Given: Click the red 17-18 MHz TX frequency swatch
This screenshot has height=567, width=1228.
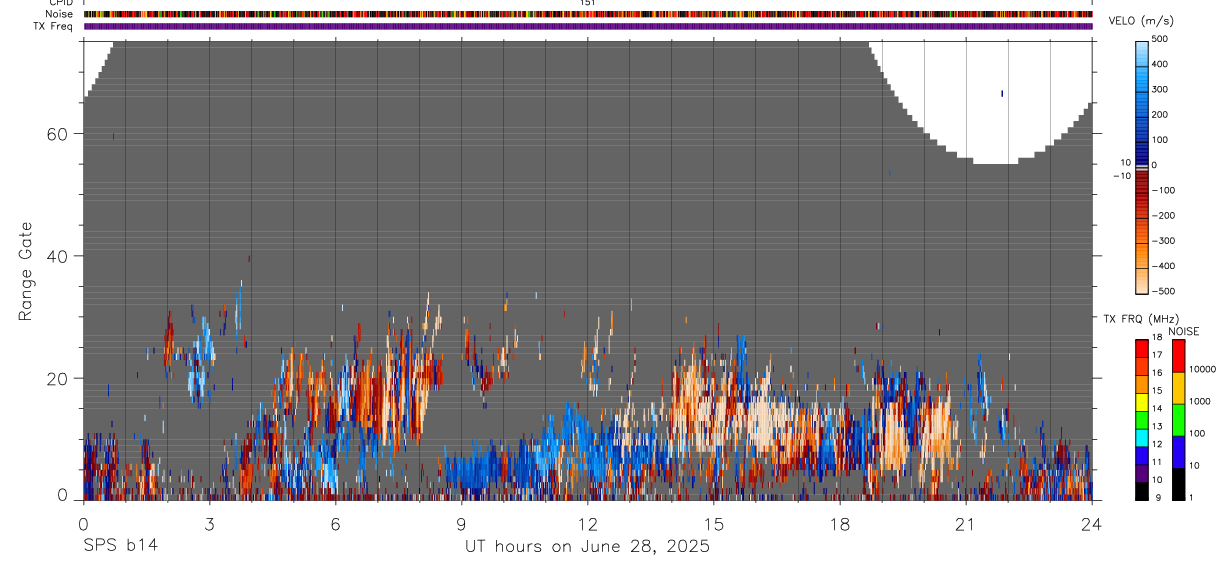Looking at the screenshot, I should point(1142,348).
